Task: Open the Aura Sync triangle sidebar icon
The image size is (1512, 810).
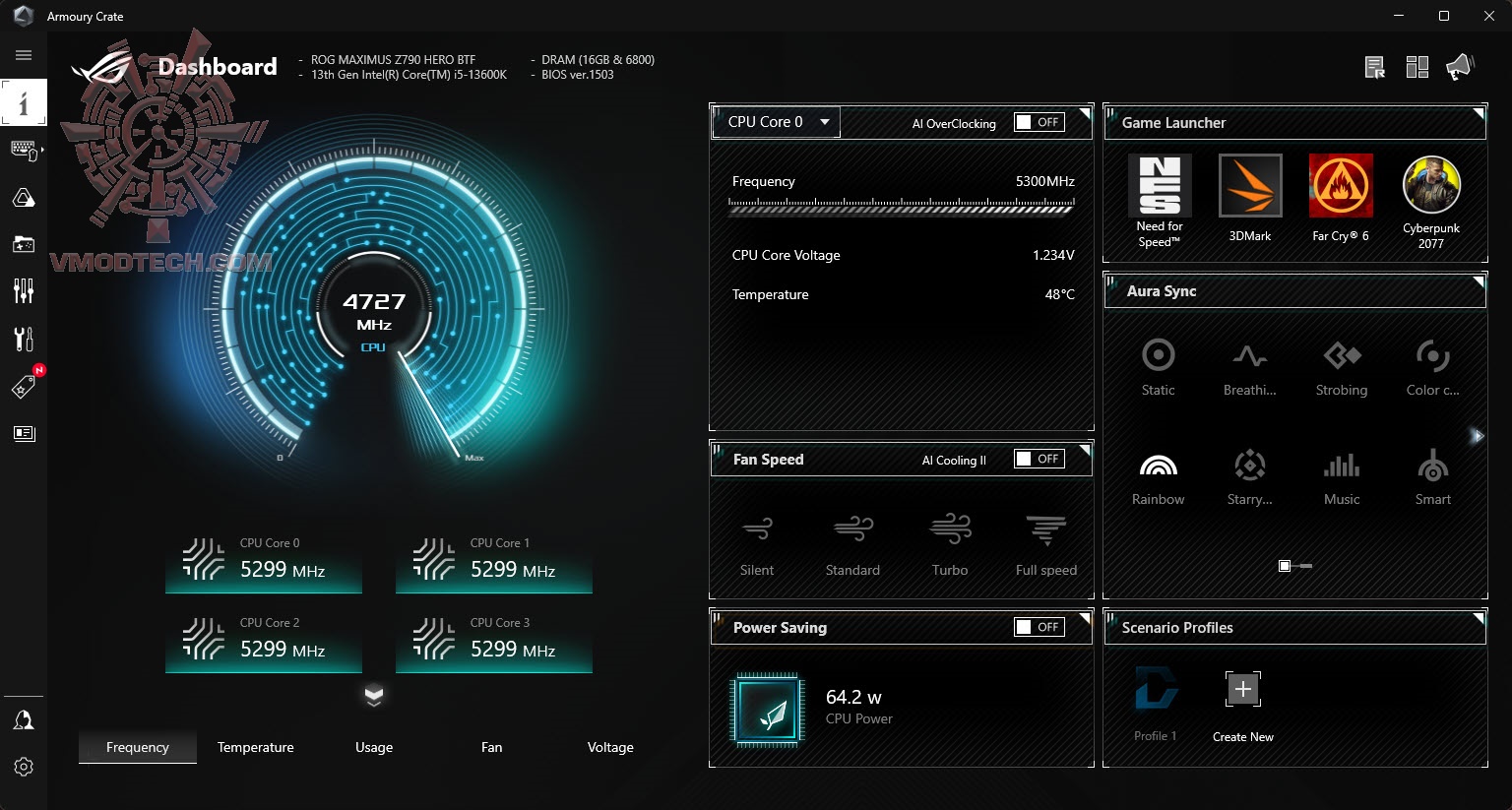Action: tap(24, 198)
